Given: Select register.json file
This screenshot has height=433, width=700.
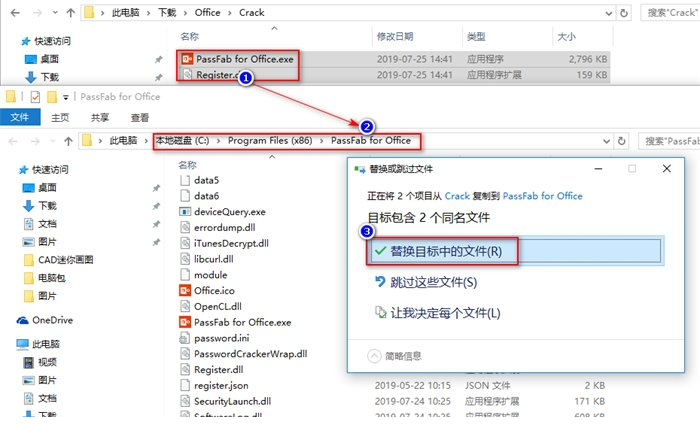Looking at the screenshot, I should point(221,385).
